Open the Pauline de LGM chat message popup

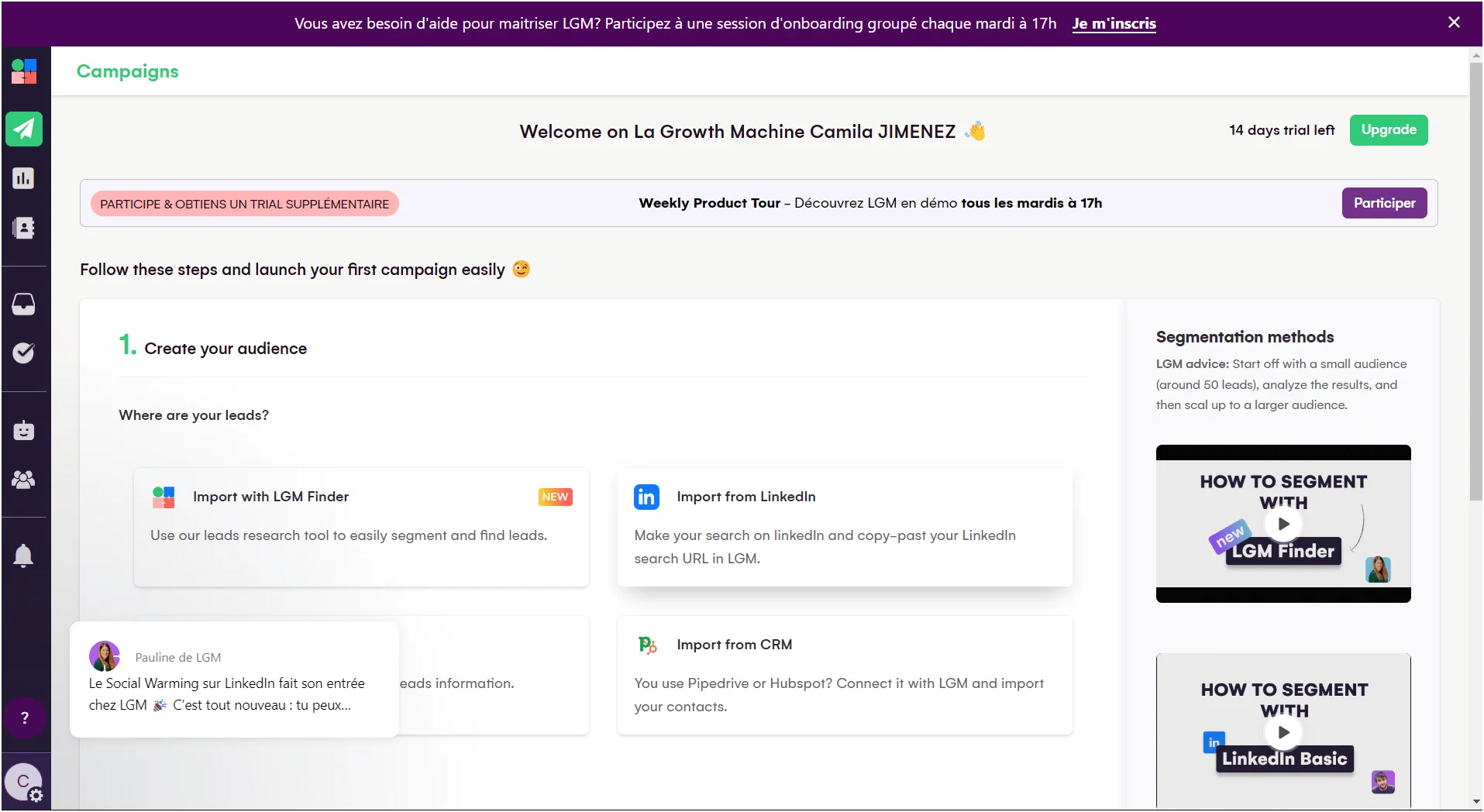point(234,680)
